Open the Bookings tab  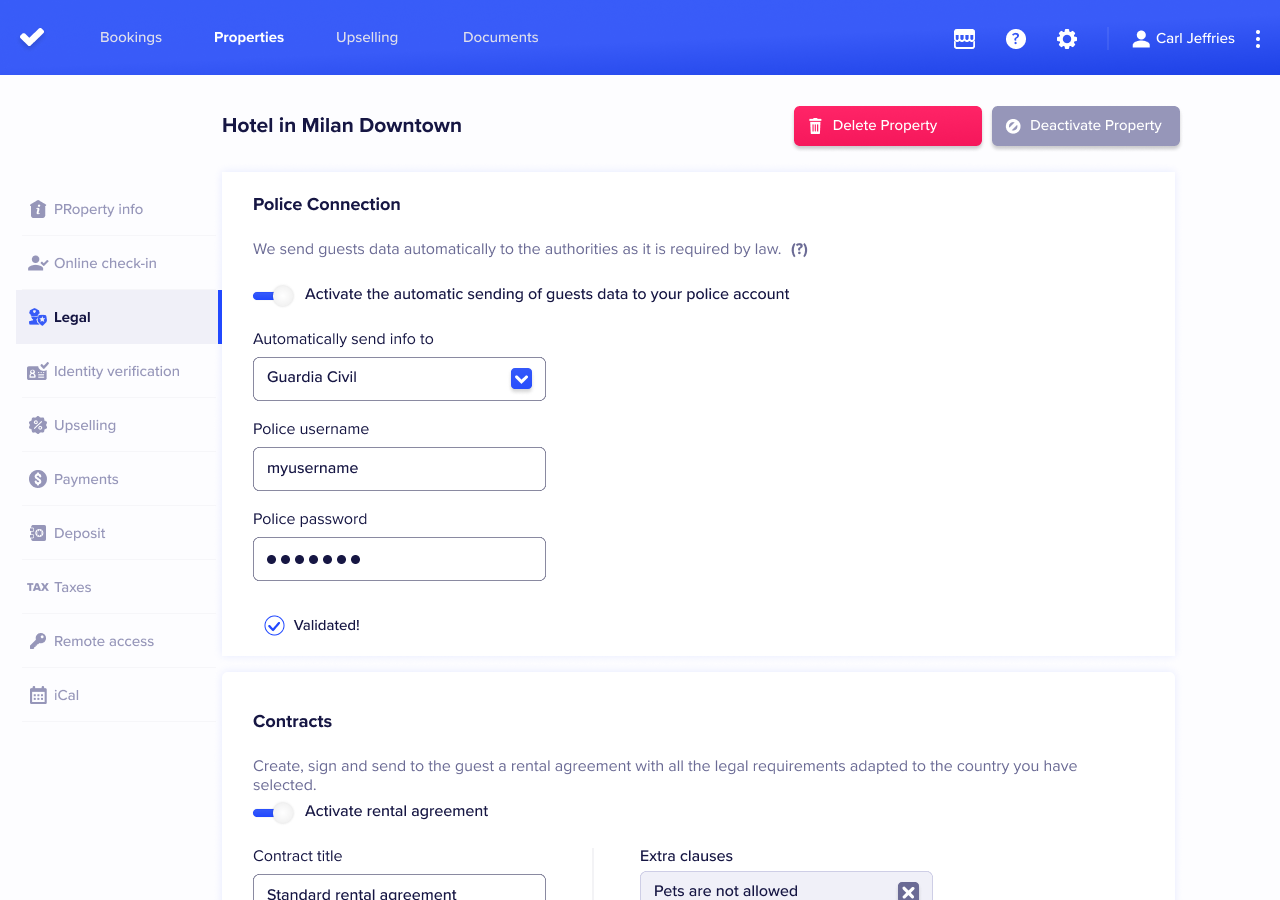[131, 37]
